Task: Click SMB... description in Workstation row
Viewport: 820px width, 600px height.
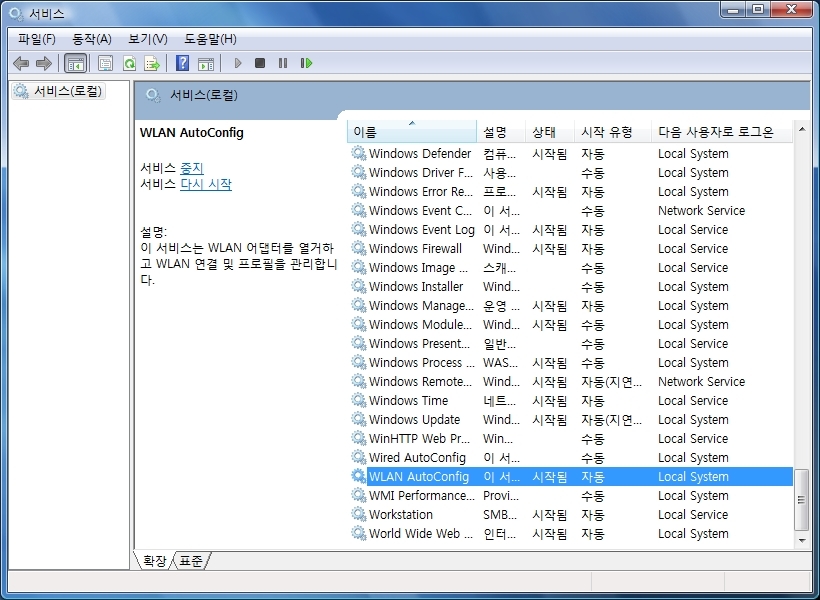Action: coord(500,515)
